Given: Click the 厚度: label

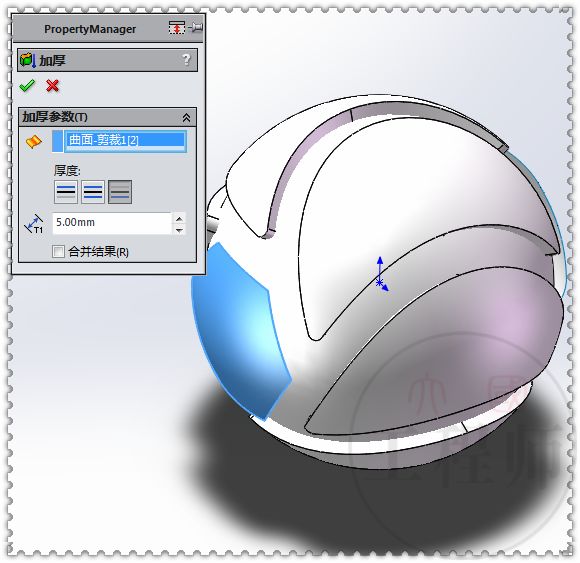Looking at the screenshot, I should click(x=67, y=170).
